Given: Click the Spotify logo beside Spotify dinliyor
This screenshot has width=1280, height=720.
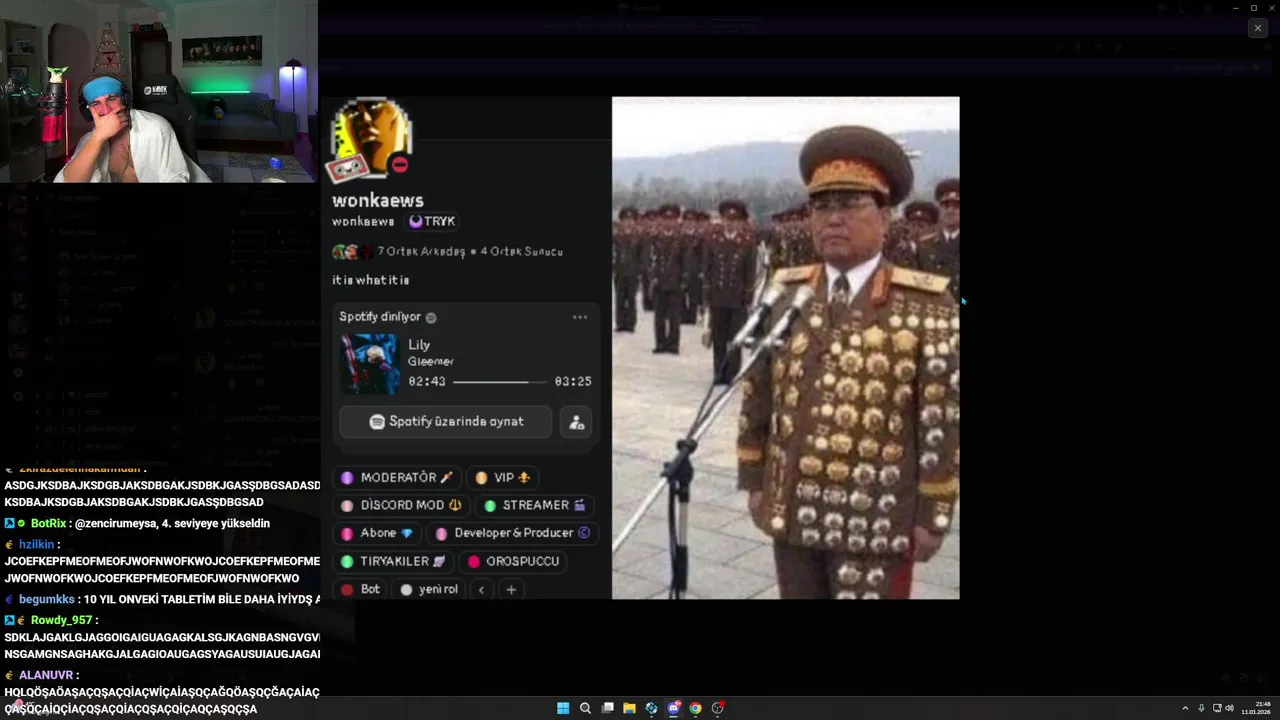Looking at the screenshot, I should (x=431, y=317).
